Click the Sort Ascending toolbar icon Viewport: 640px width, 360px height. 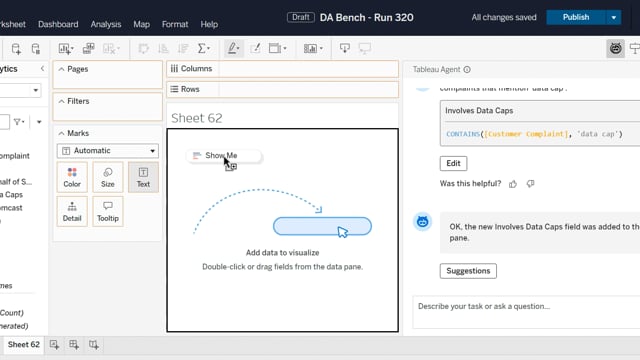pyautogui.click(x=163, y=49)
